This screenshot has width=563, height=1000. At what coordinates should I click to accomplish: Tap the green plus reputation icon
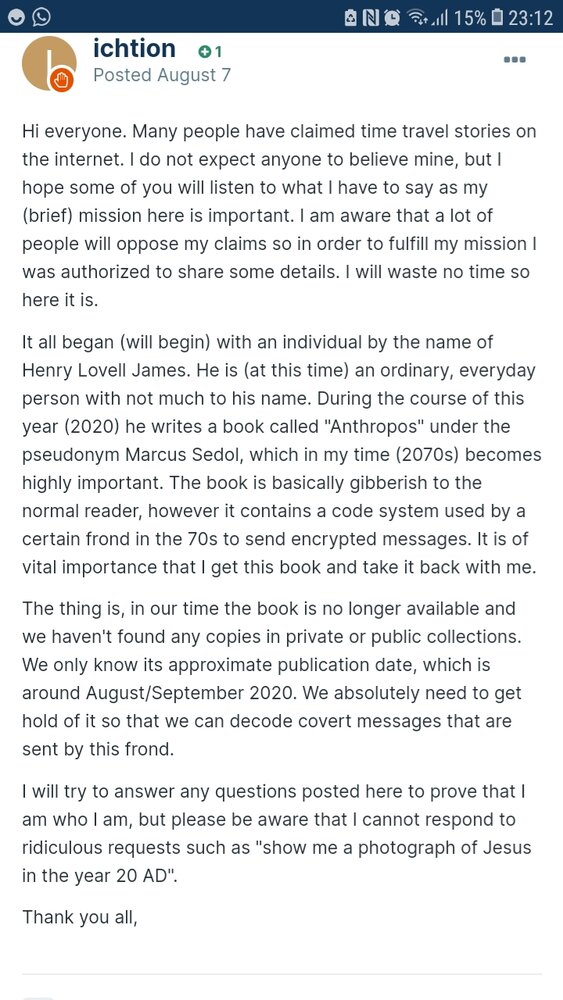pyautogui.click(x=203, y=52)
